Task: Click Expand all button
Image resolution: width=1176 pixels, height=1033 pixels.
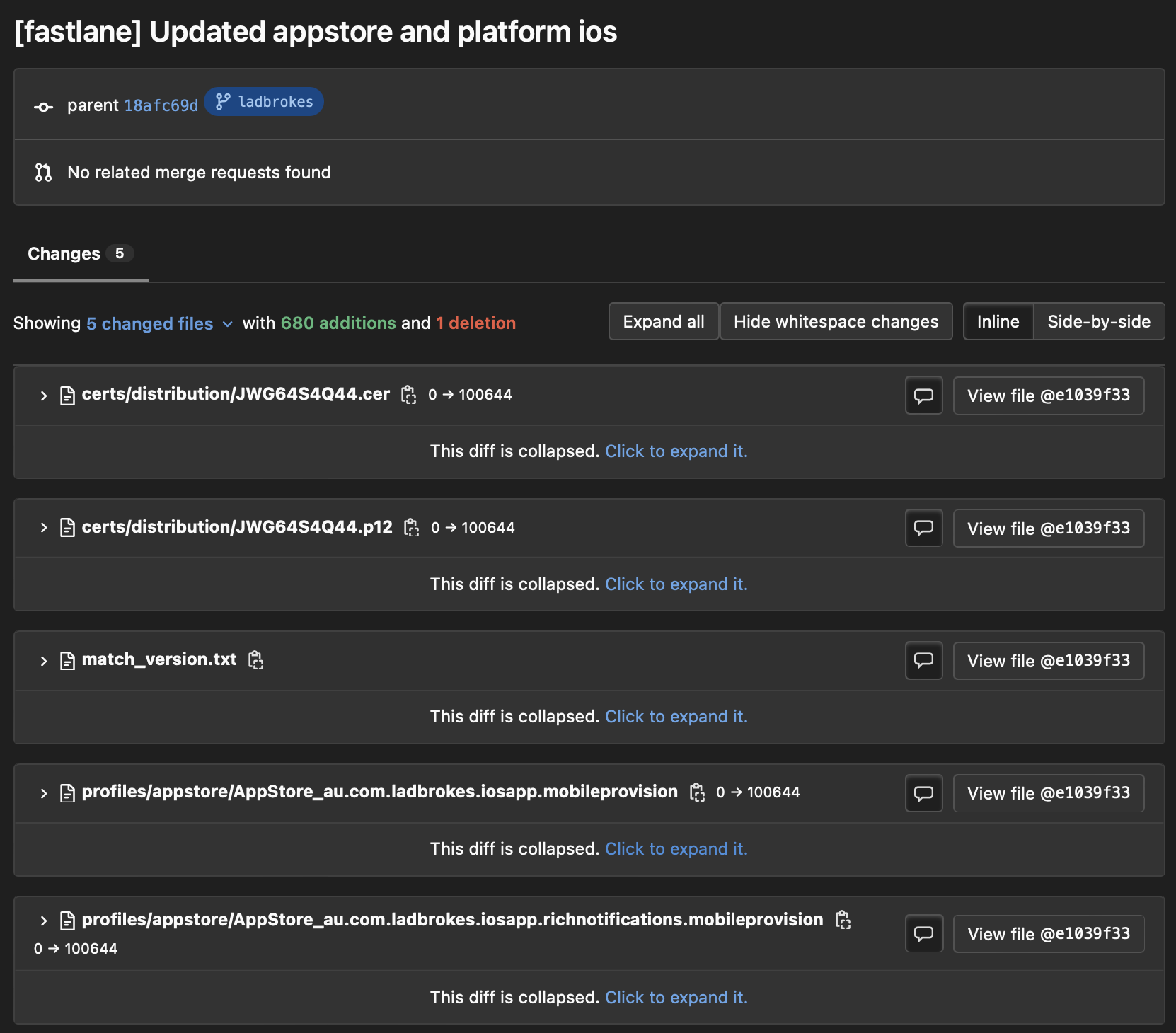Action: pyautogui.click(x=664, y=322)
